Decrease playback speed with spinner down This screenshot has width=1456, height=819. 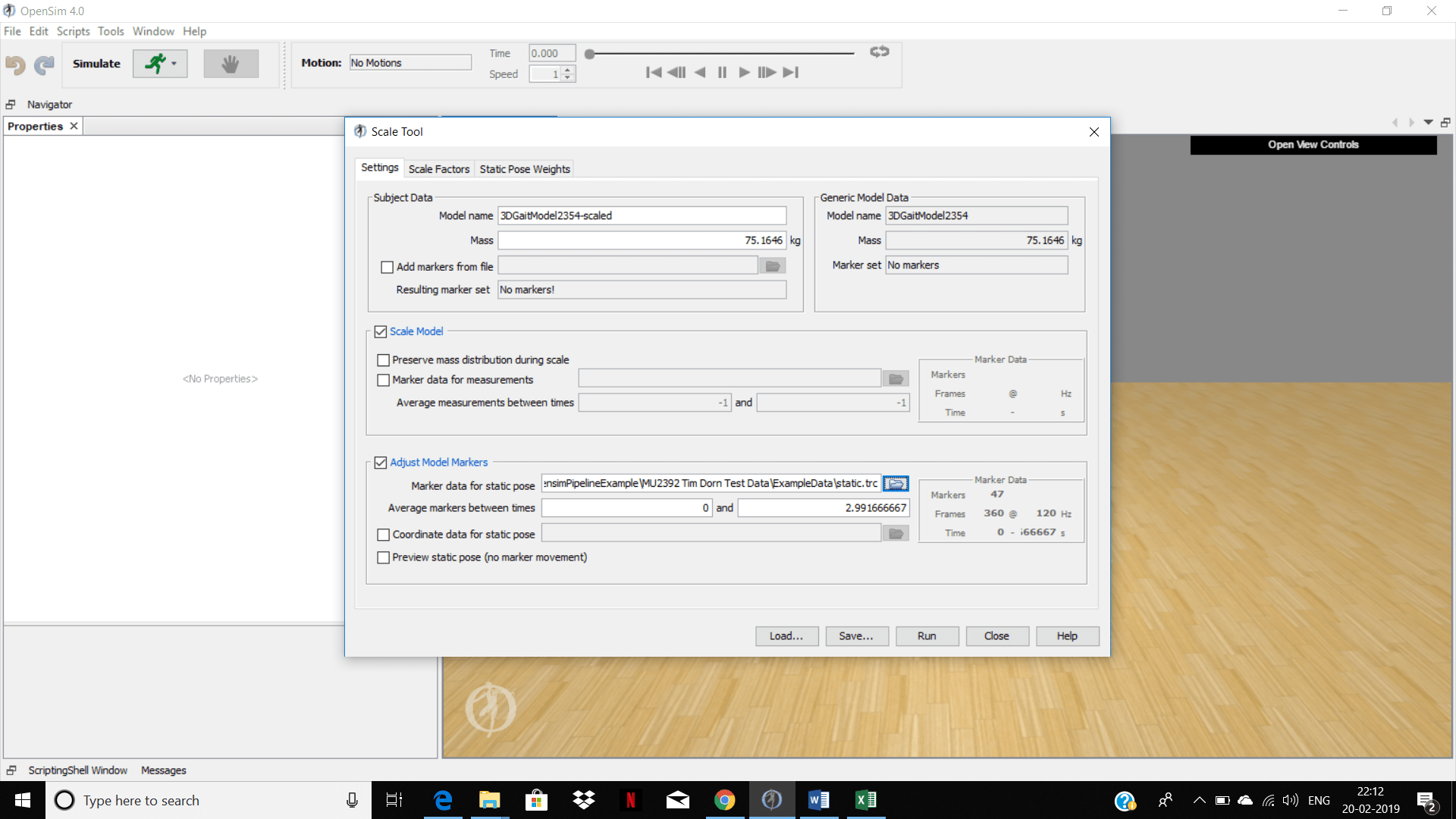pos(568,77)
